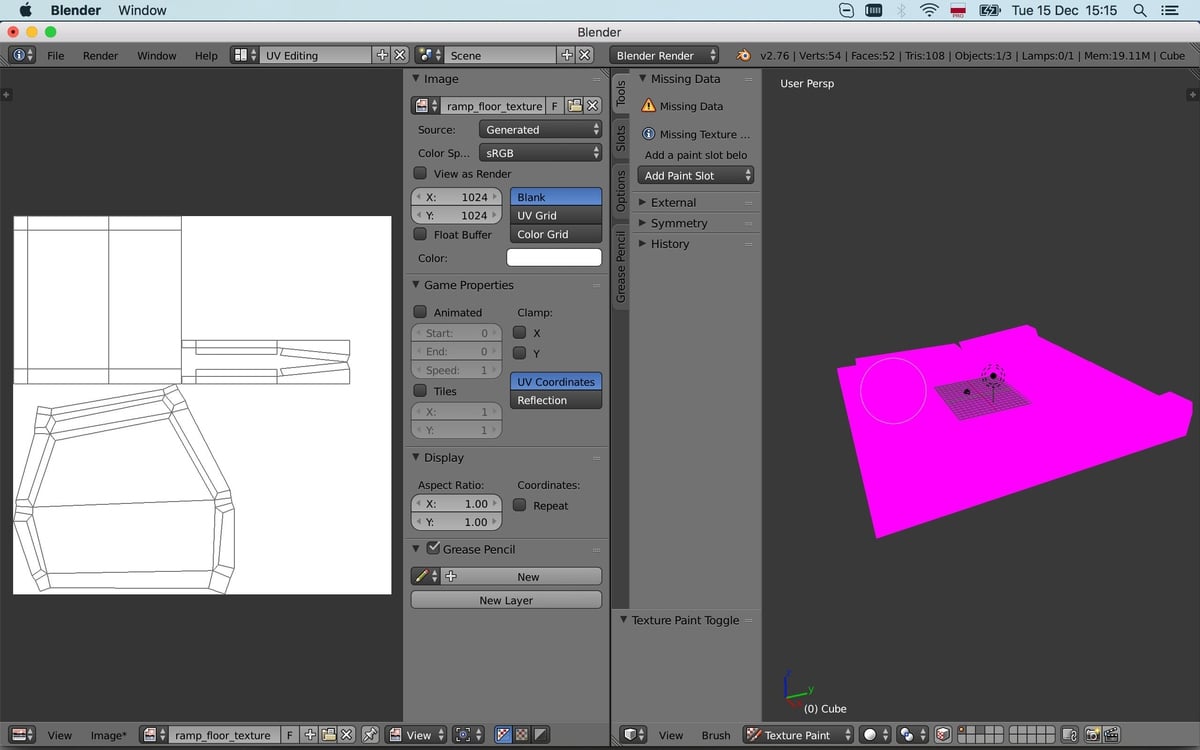Select Reflection mapping button
This screenshot has width=1200, height=750.
(x=556, y=400)
